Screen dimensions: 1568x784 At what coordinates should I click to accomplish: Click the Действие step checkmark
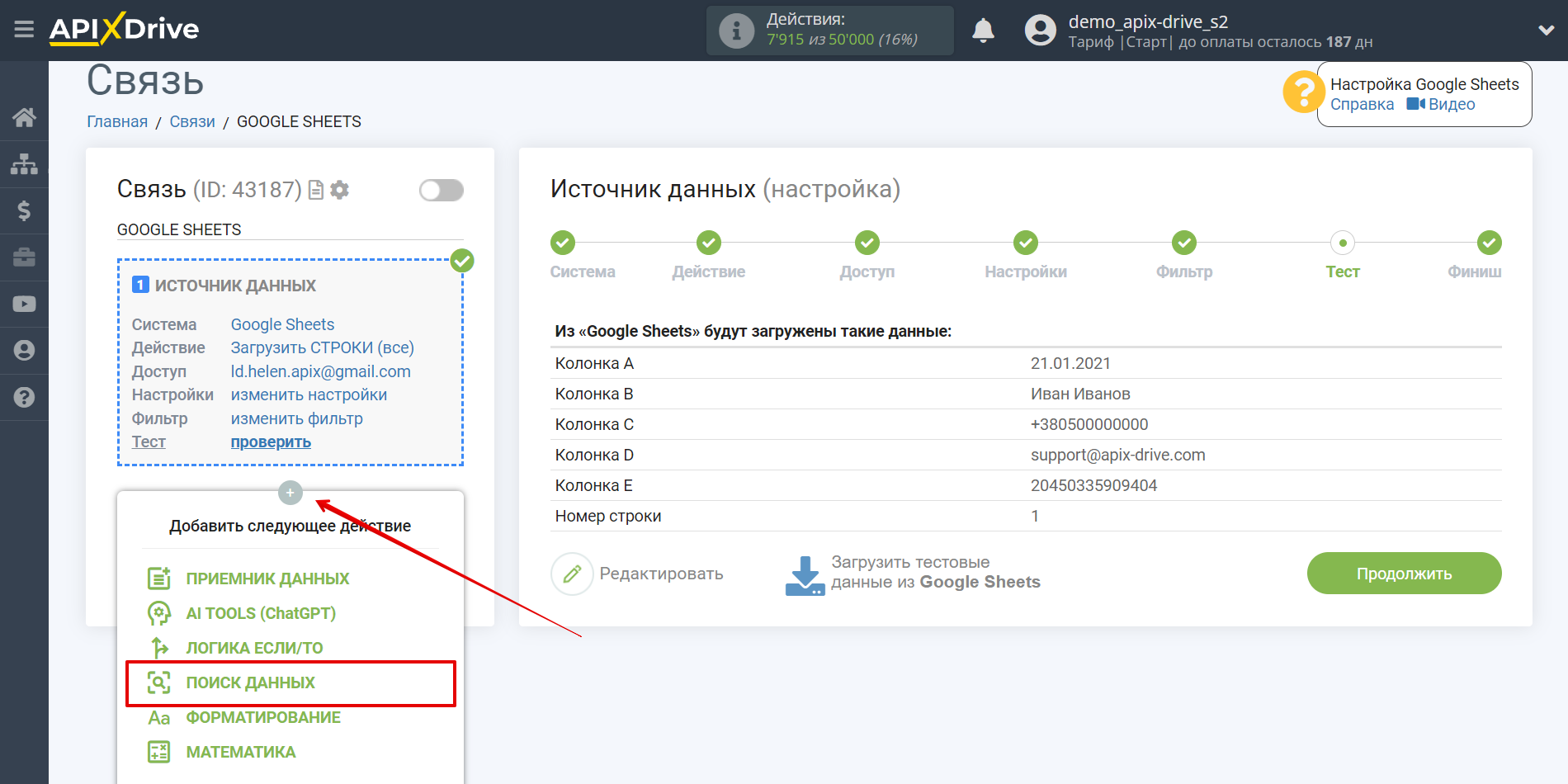tap(709, 243)
